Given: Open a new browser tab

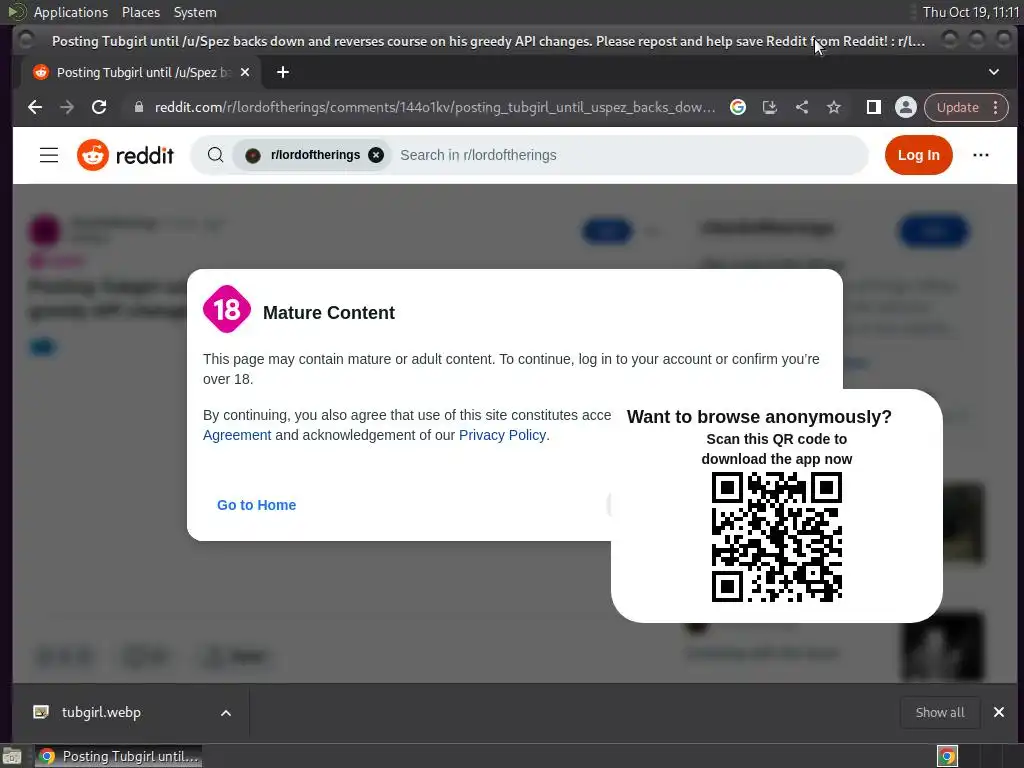Looking at the screenshot, I should click(283, 72).
